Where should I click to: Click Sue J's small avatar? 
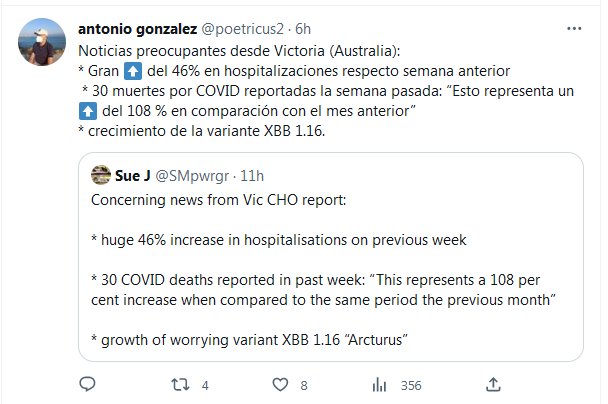point(100,176)
